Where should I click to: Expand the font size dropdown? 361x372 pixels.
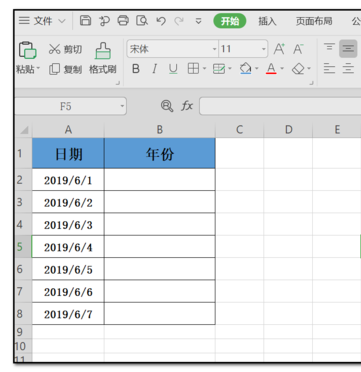(264, 49)
